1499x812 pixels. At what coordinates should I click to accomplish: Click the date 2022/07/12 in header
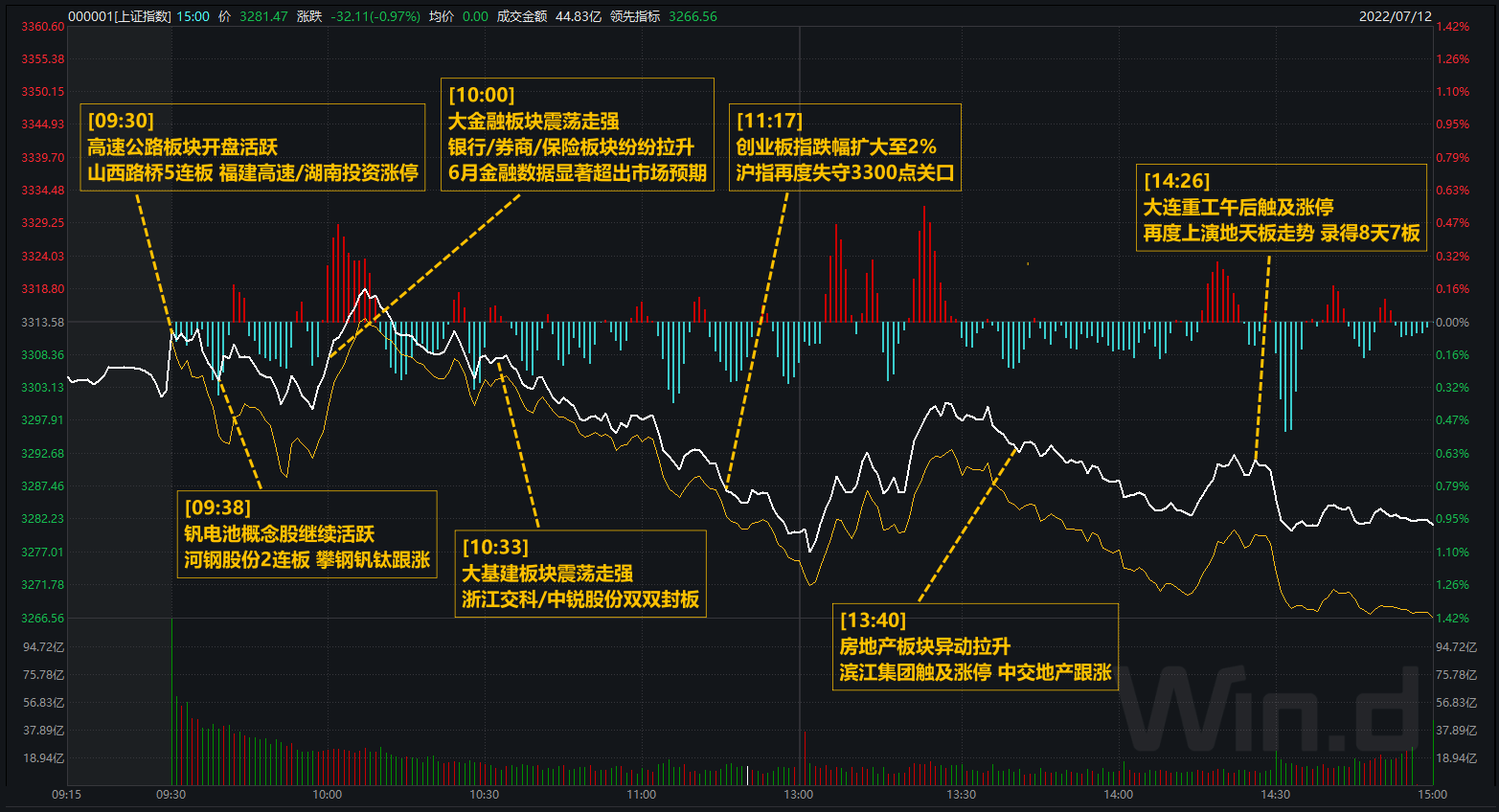pos(1395,16)
